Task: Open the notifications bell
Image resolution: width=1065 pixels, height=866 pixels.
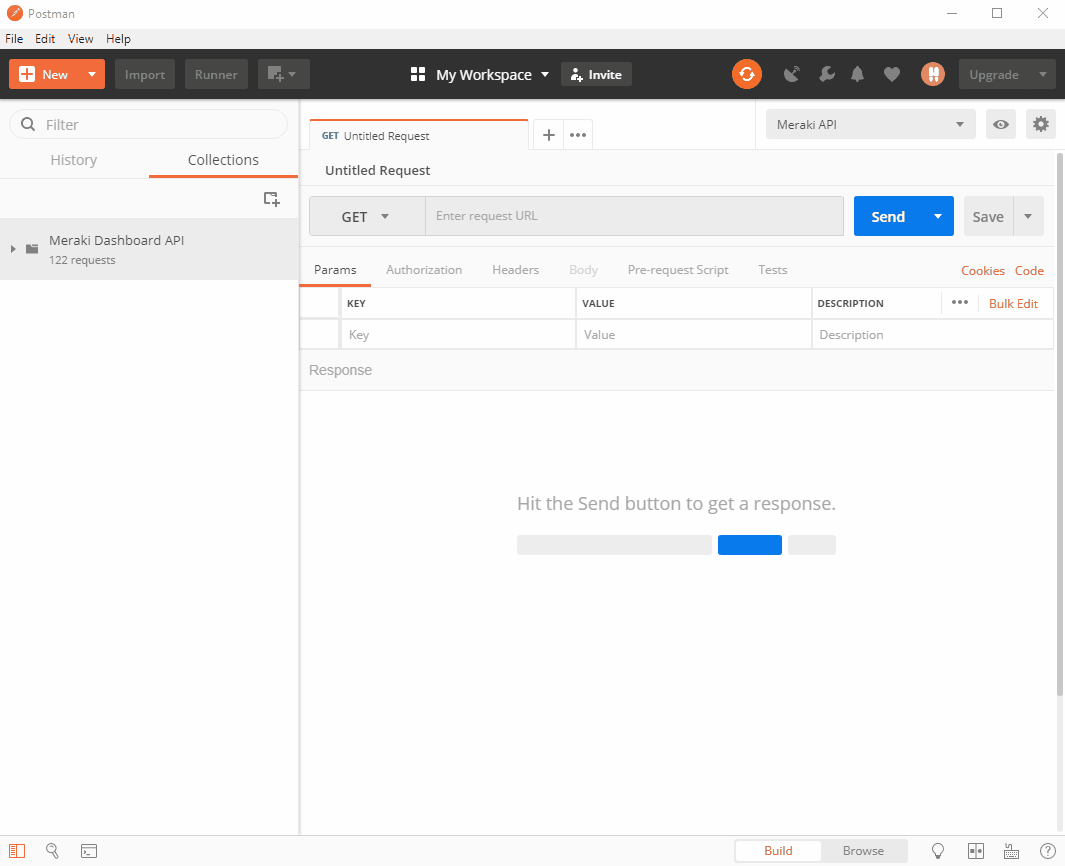Action: pos(858,74)
